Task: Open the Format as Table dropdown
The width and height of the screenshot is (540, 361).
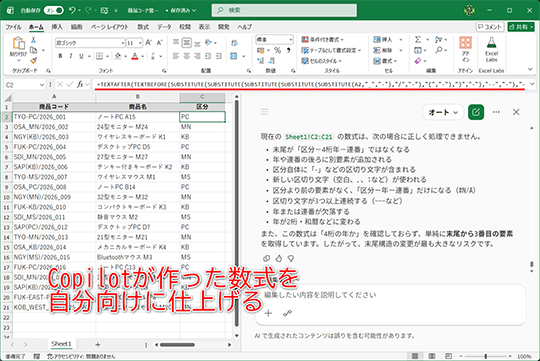Action: (331, 50)
